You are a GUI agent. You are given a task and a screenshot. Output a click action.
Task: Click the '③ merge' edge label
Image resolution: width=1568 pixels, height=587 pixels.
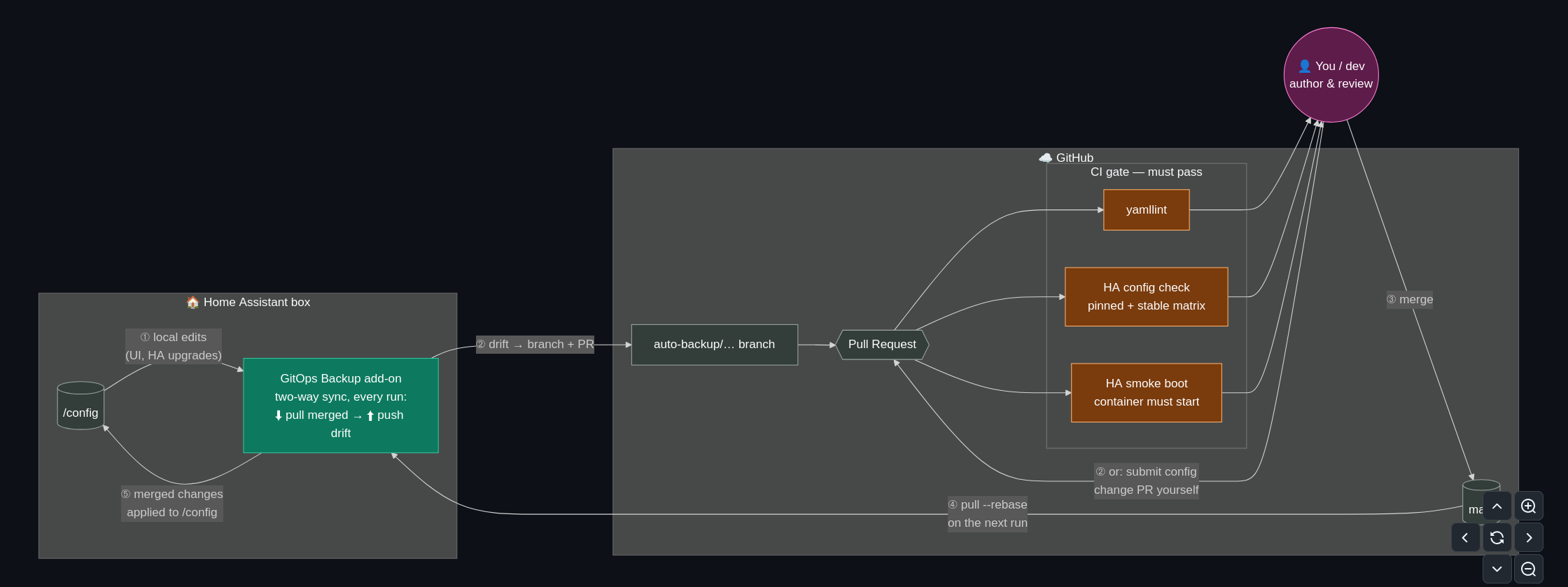click(1409, 300)
